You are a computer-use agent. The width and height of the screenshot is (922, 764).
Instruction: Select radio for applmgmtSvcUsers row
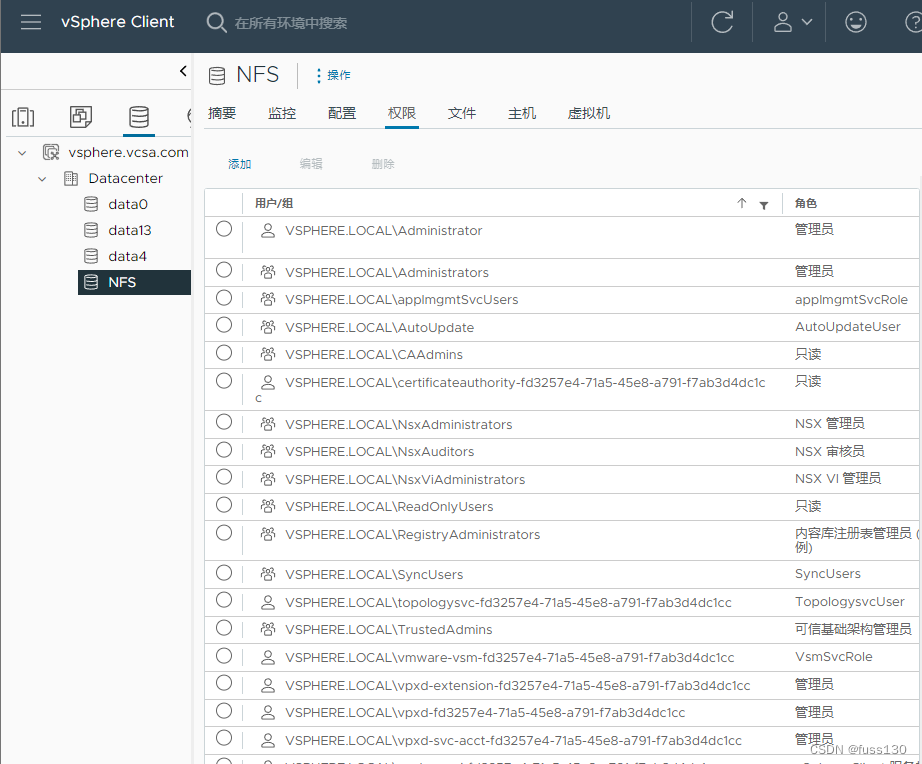pos(223,298)
